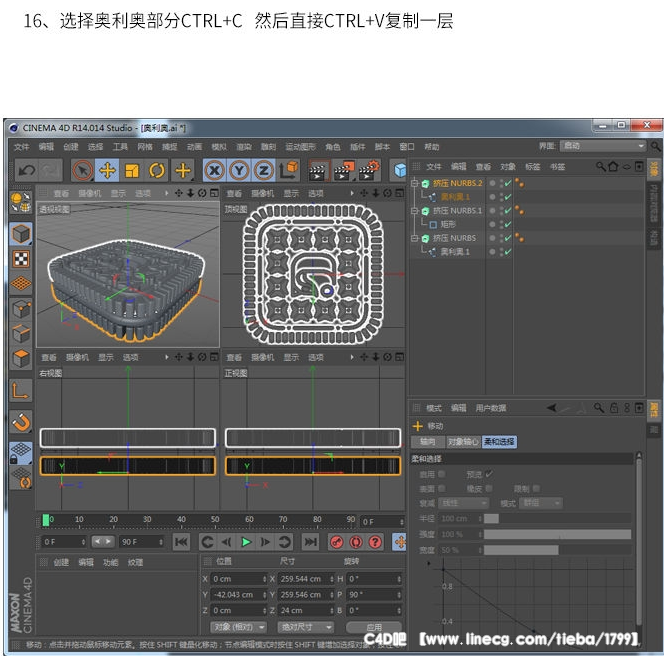Open the 渲染 menu
664x656 pixels.
[x=243, y=147]
